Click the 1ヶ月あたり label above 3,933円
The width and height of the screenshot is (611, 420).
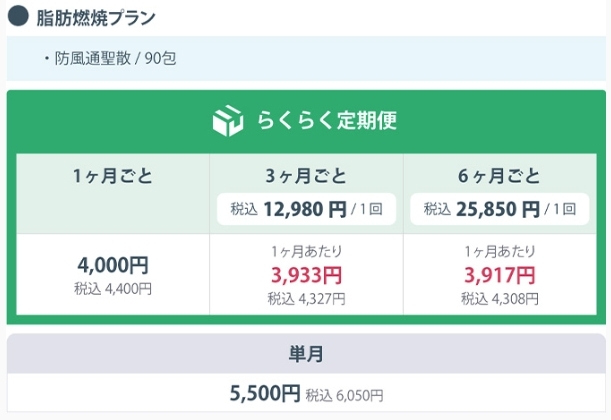[x=307, y=252]
